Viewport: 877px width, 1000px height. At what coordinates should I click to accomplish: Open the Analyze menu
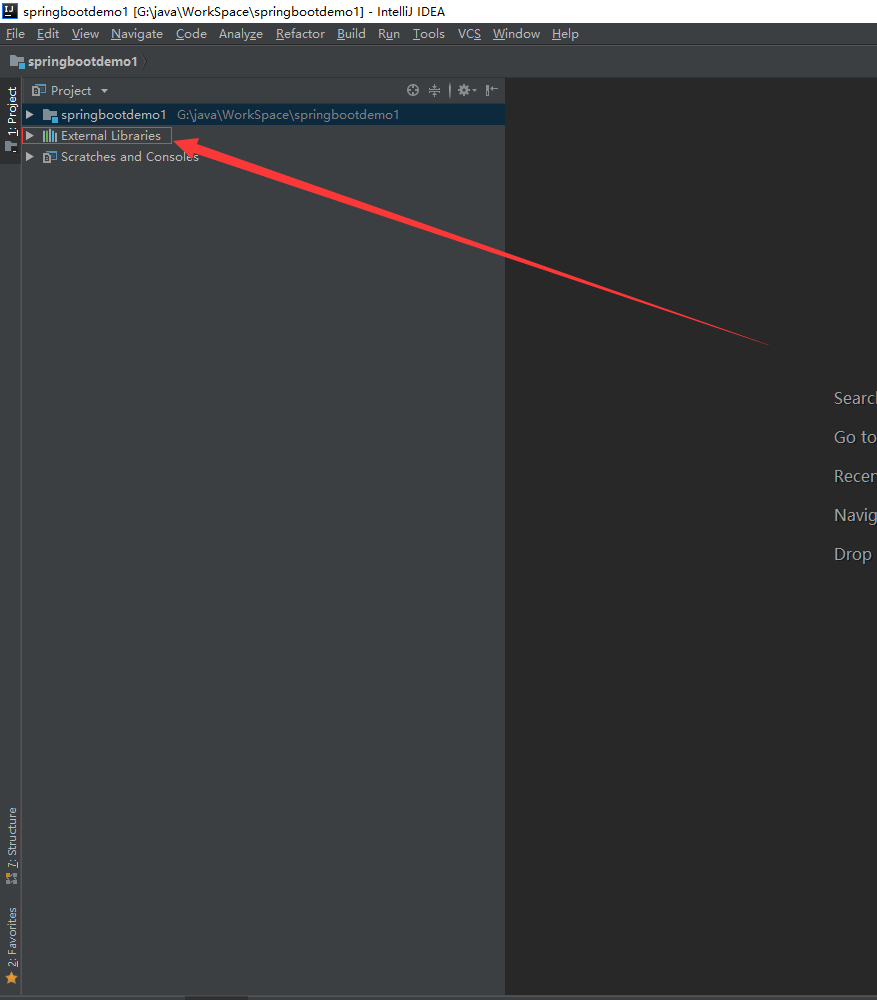tap(240, 34)
